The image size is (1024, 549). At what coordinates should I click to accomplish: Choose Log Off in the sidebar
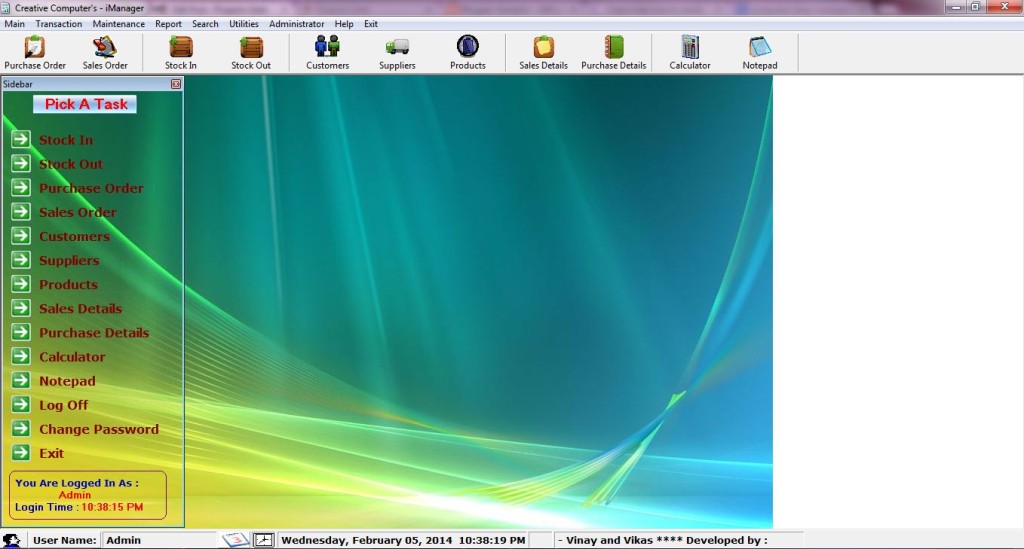[x=63, y=405]
